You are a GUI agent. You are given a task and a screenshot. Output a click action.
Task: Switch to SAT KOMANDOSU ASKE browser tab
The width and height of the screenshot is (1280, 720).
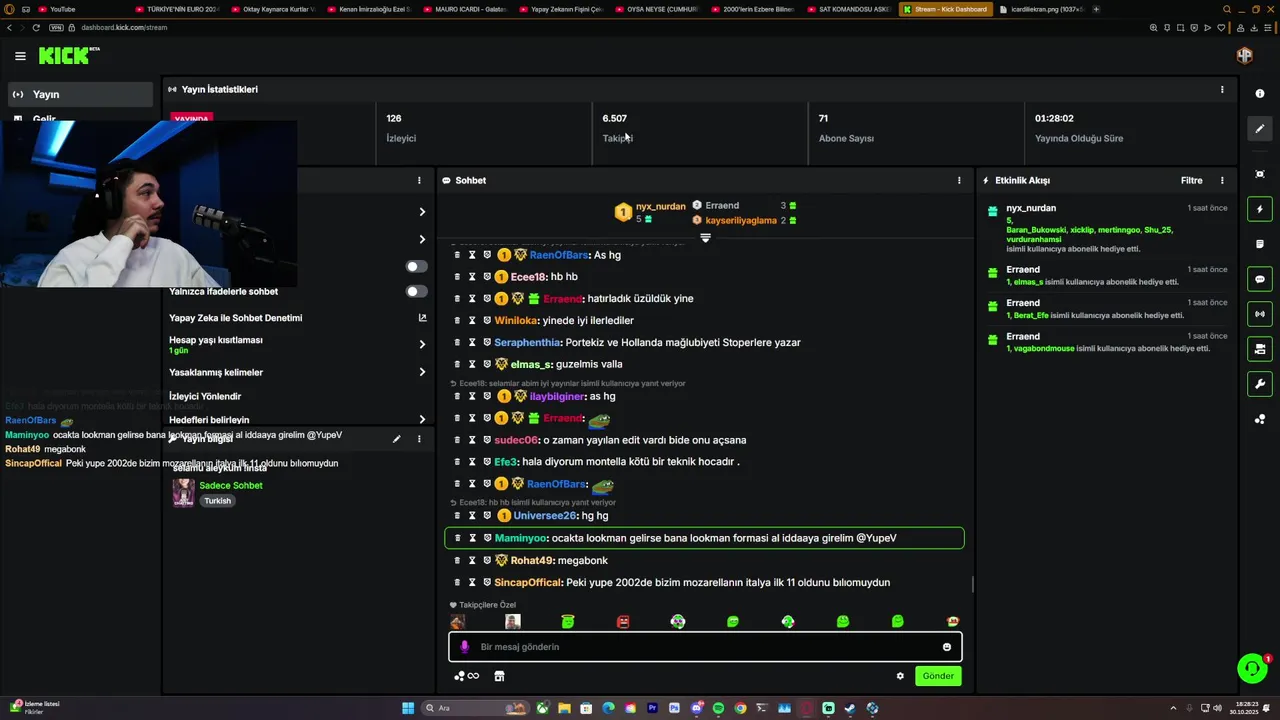[x=847, y=9]
